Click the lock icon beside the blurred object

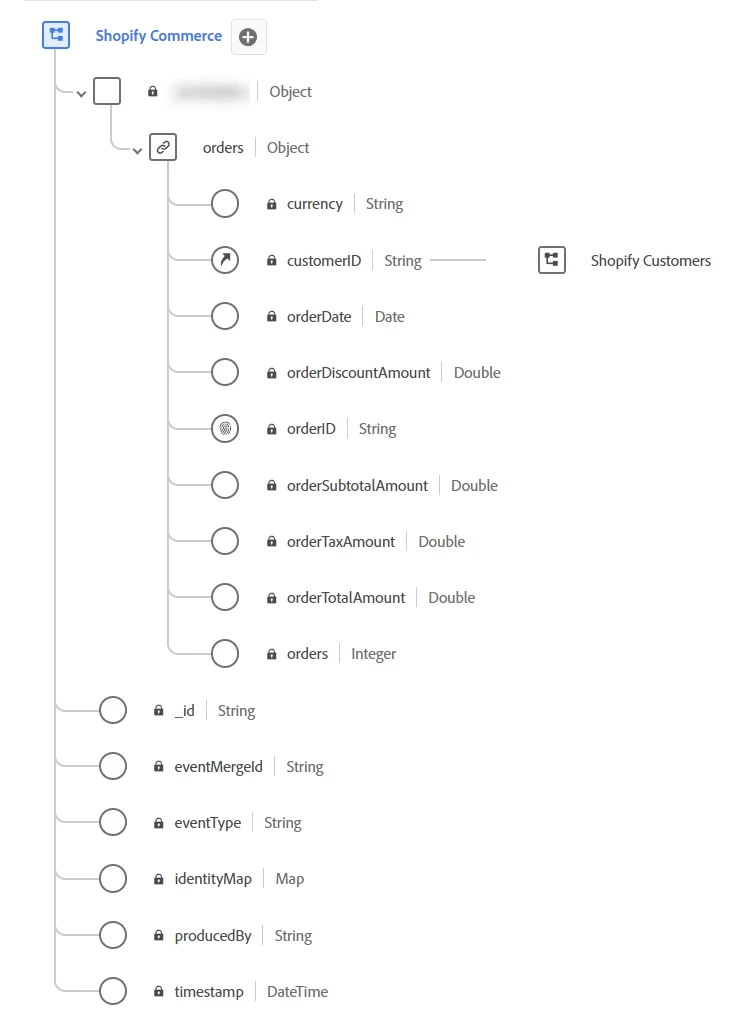[153, 91]
